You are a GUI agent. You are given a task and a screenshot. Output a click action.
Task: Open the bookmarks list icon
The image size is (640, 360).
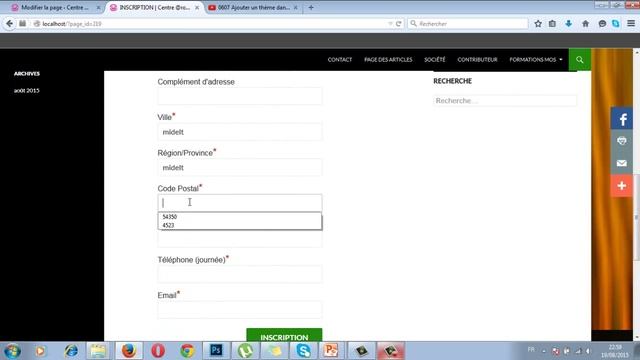click(x=552, y=24)
